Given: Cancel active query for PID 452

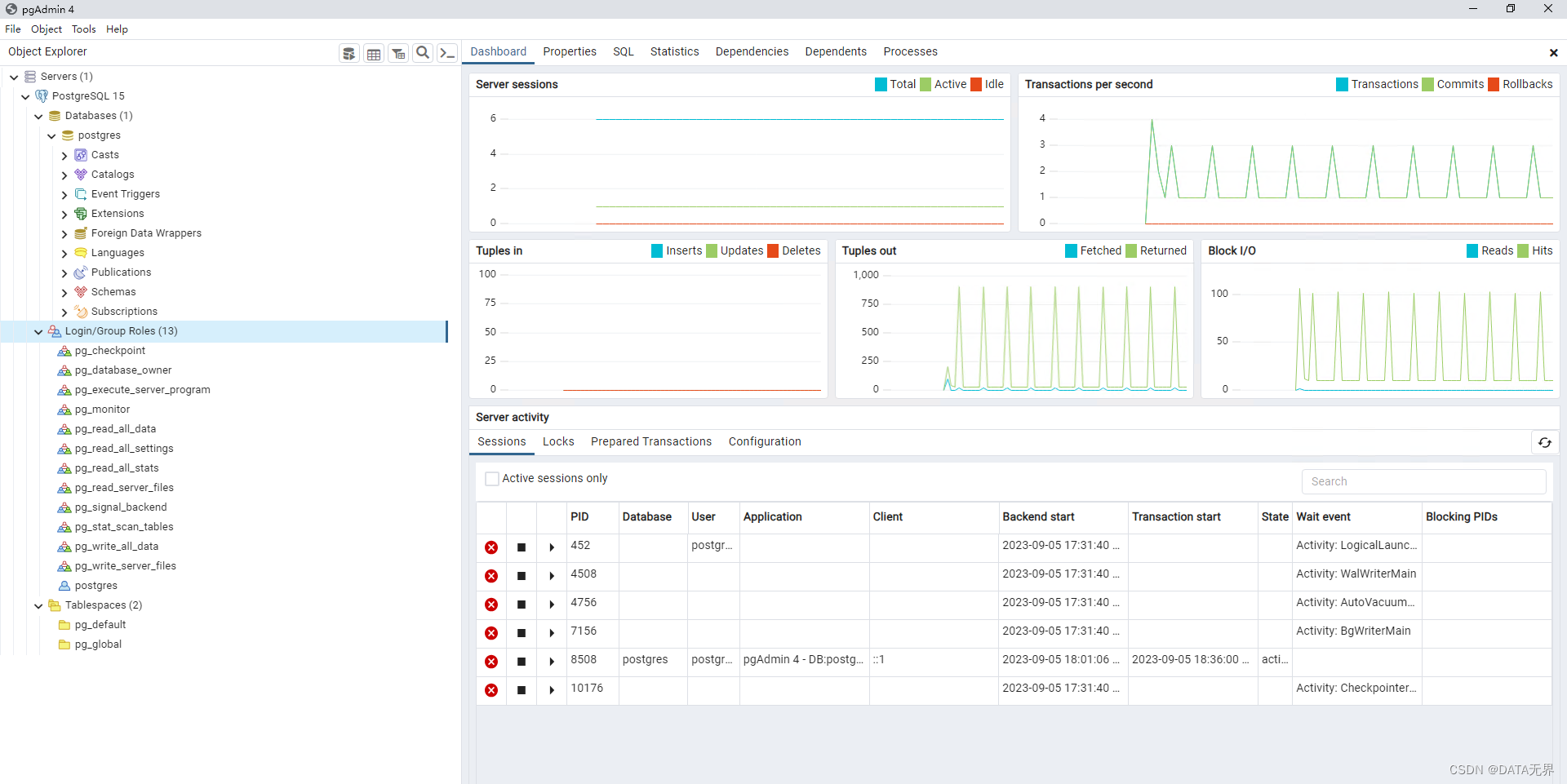Looking at the screenshot, I should (522, 547).
